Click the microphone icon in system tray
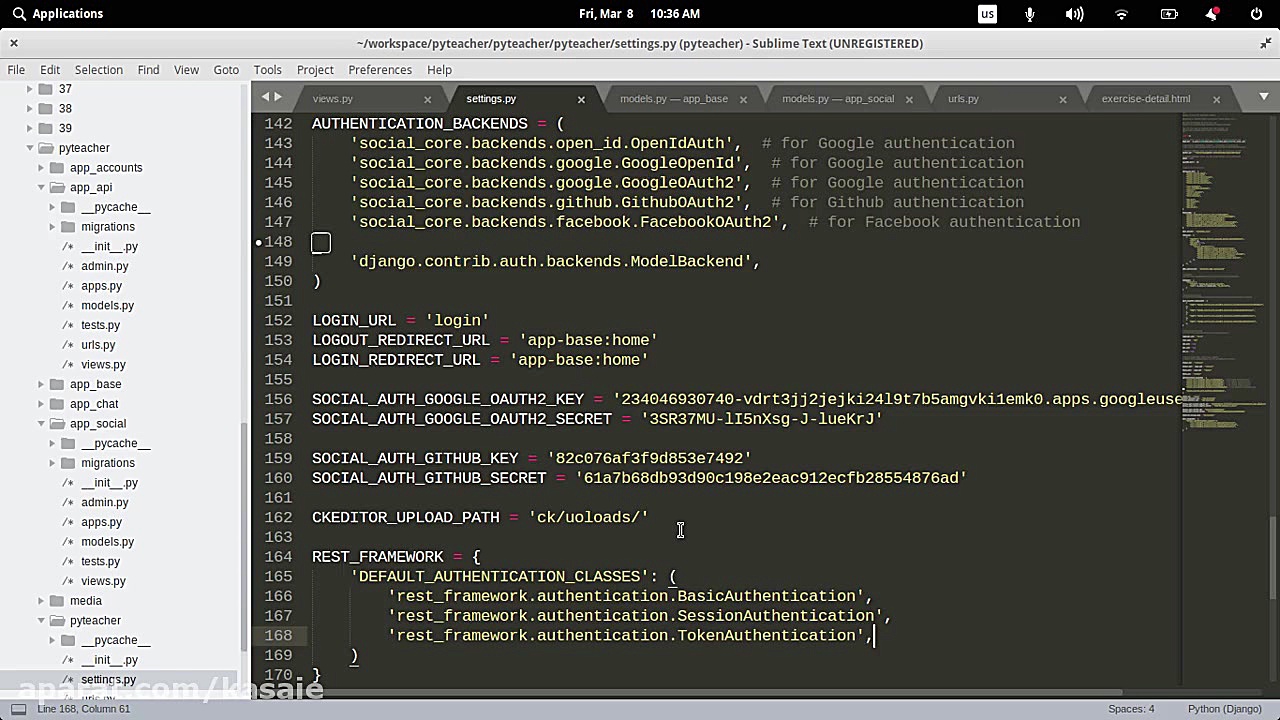 tap(1030, 14)
